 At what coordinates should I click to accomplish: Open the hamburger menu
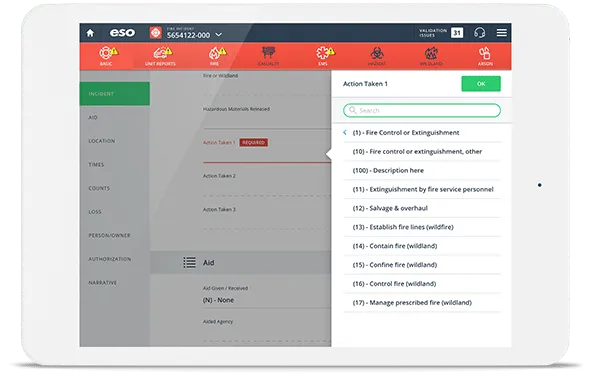coord(501,33)
